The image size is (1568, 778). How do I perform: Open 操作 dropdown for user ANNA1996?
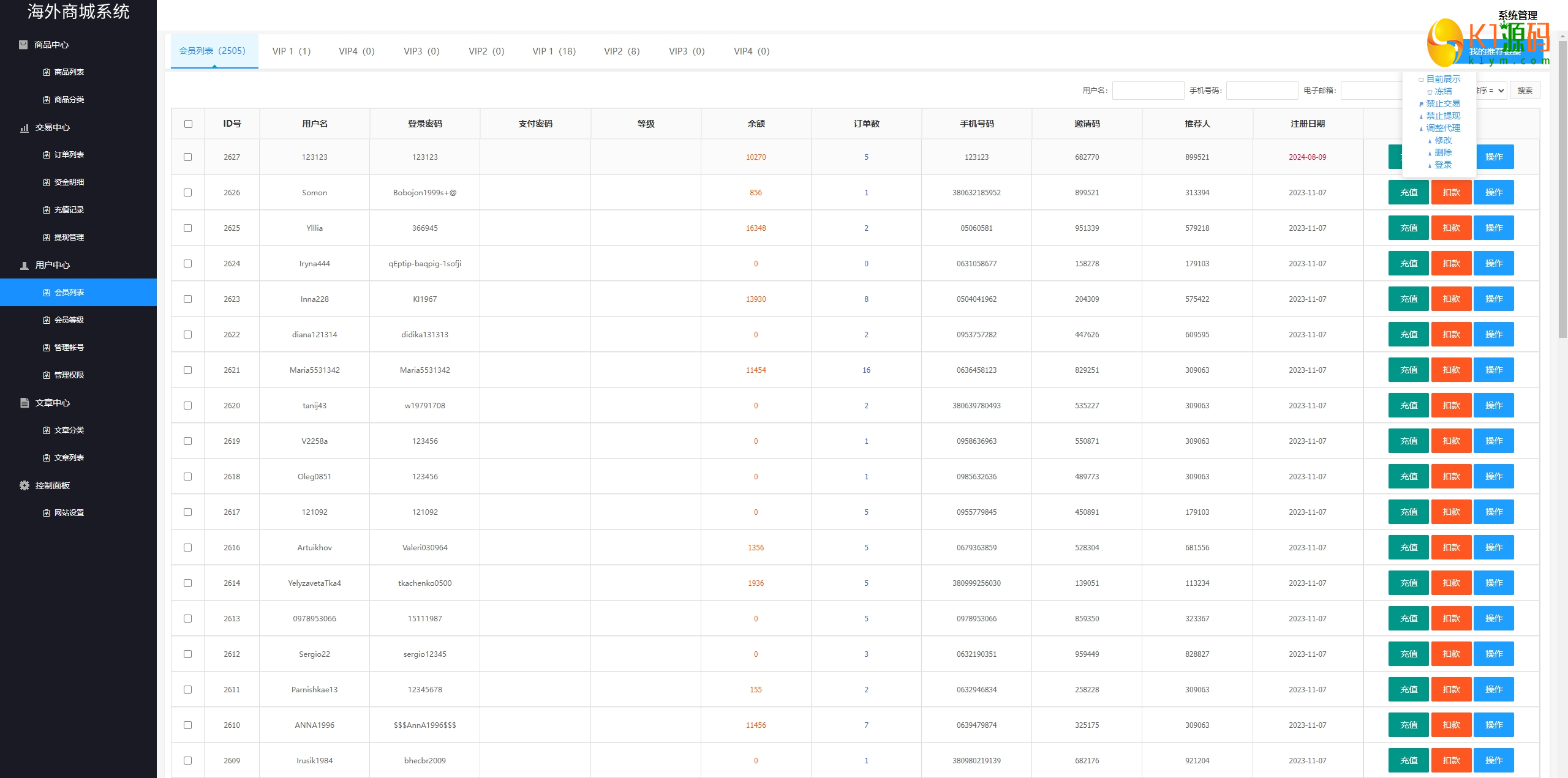tap(1493, 725)
